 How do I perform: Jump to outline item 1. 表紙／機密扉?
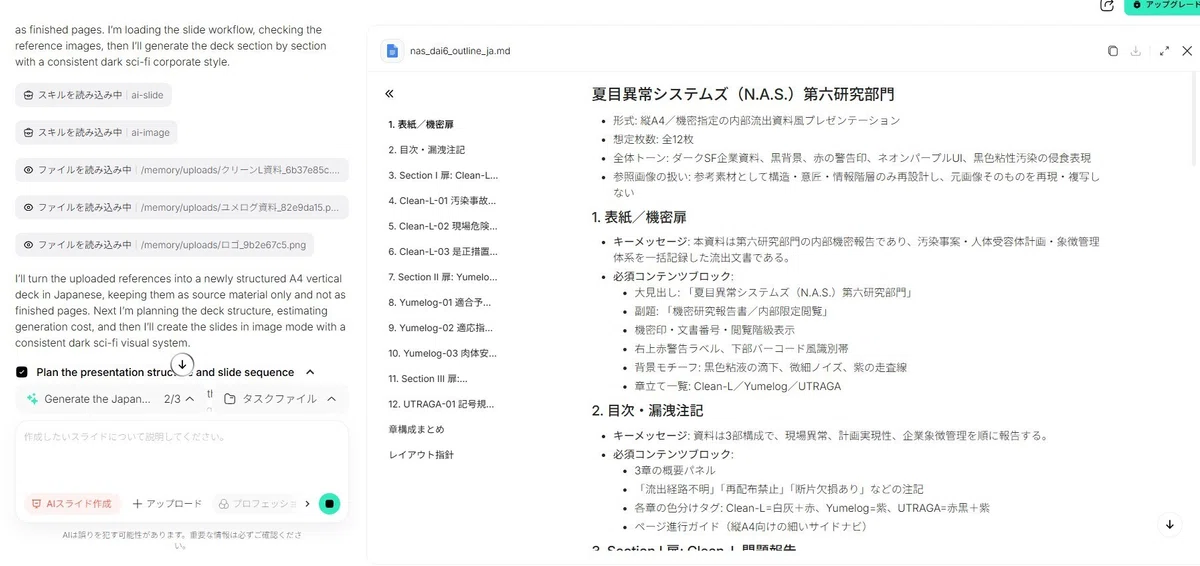point(421,125)
